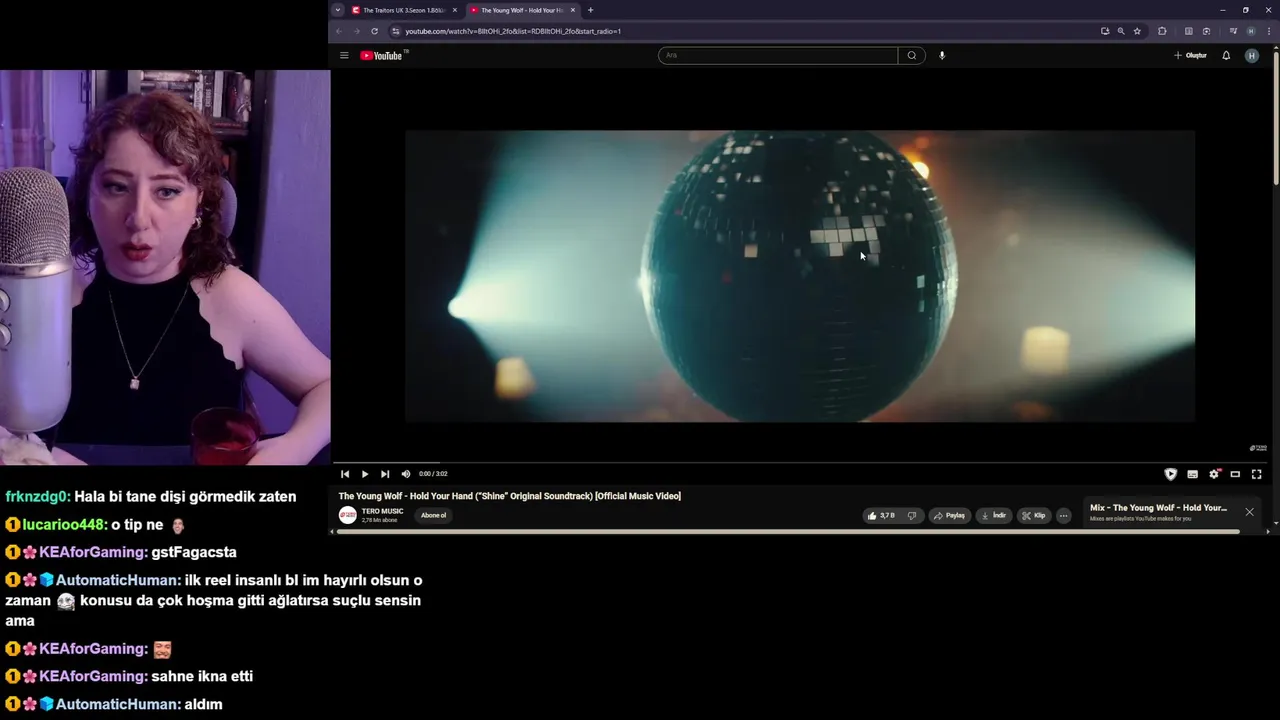The width and height of the screenshot is (1280, 720).
Task: Go forward in browser history
Action: [356, 31]
